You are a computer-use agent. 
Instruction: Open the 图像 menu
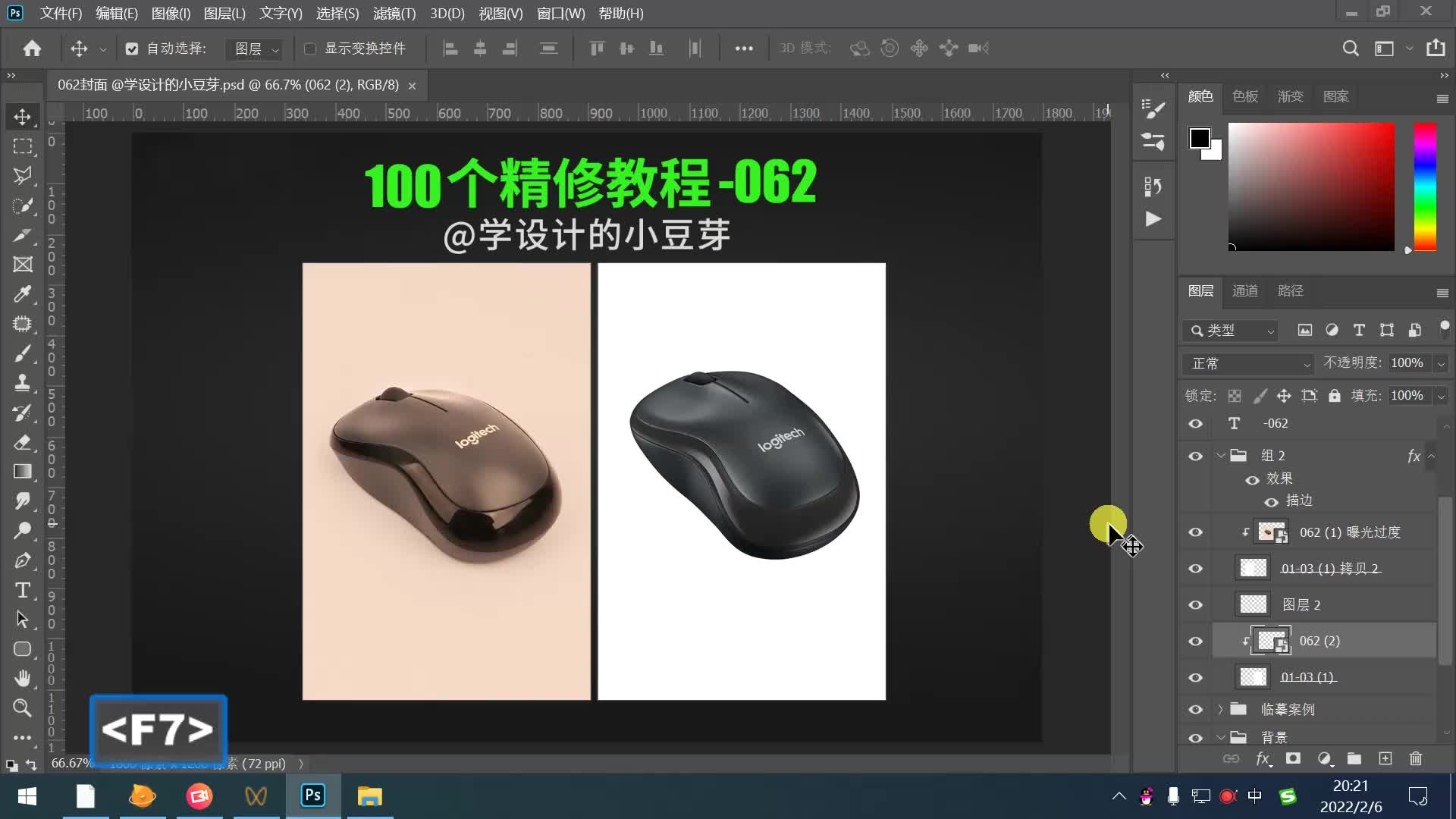tap(168, 13)
